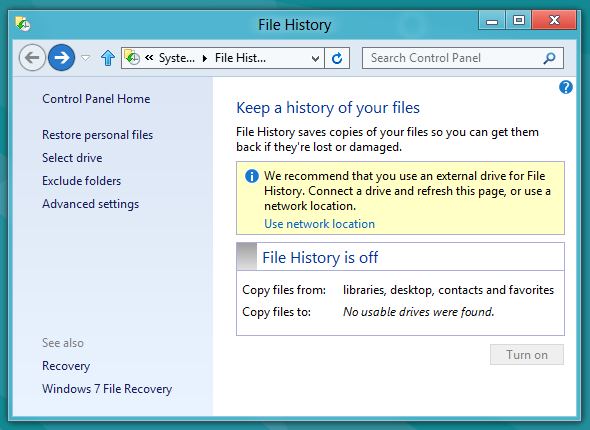Image resolution: width=590 pixels, height=430 pixels.
Task: Open Help with the blue question mark
Action: tap(566, 87)
